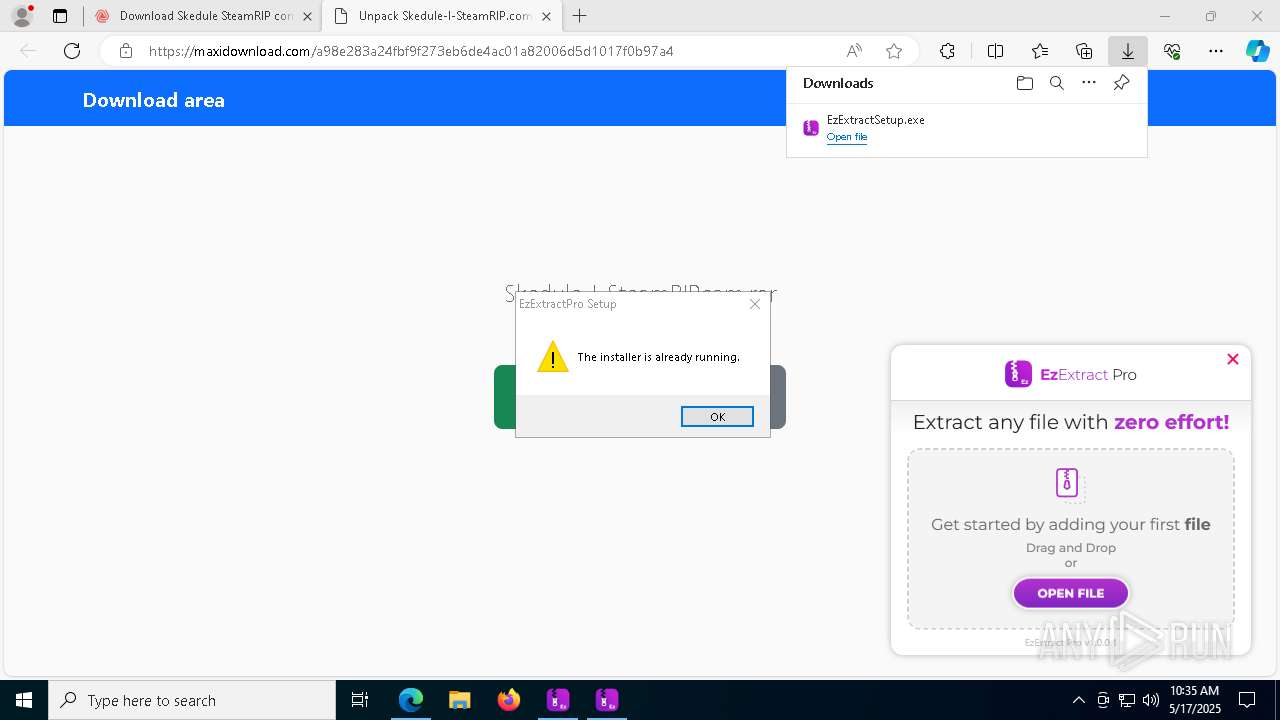The width and height of the screenshot is (1280, 720).
Task: Click the EzExtractSetup.exe file icon
Action: click(811, 128)
